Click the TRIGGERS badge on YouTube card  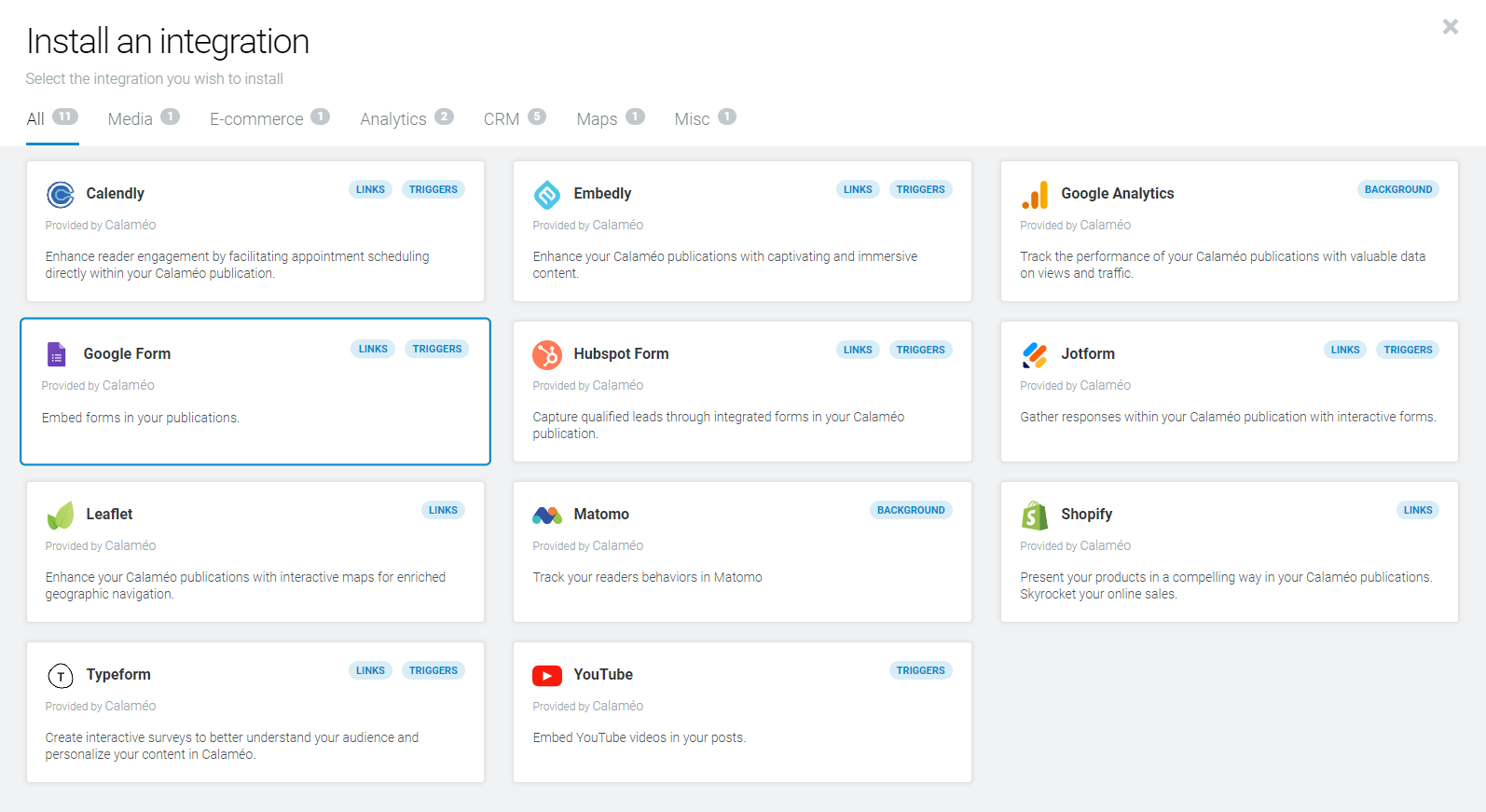921,670
